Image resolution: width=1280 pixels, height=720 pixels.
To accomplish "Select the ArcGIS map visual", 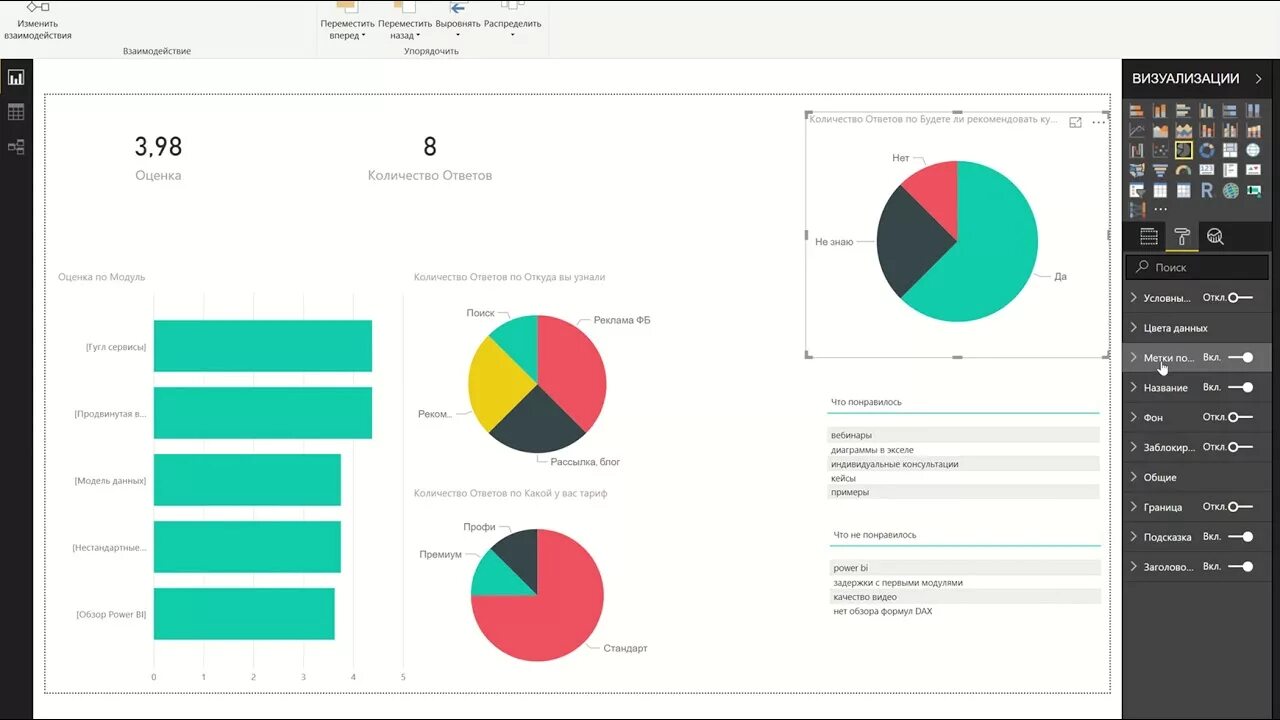I will pos(1230,190).
